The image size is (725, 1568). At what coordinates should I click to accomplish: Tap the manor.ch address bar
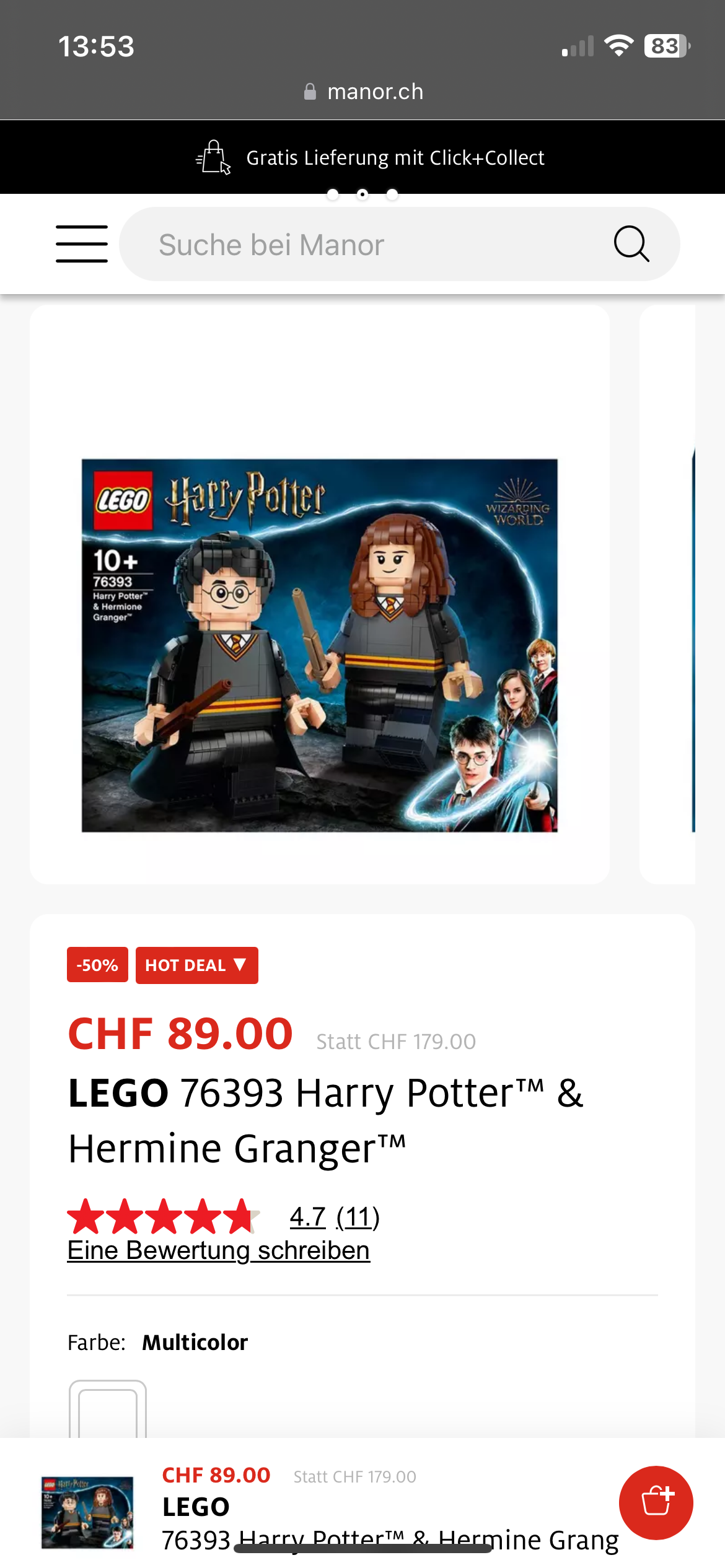(363, 92)
